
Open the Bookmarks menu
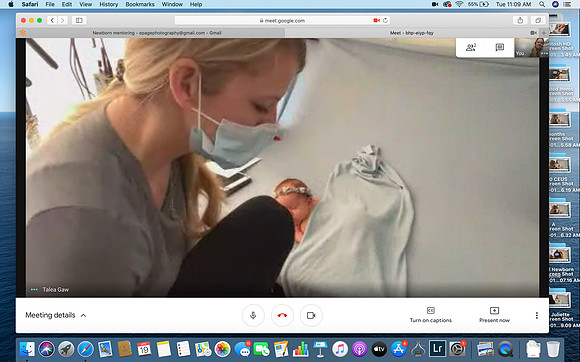point(140,4)
